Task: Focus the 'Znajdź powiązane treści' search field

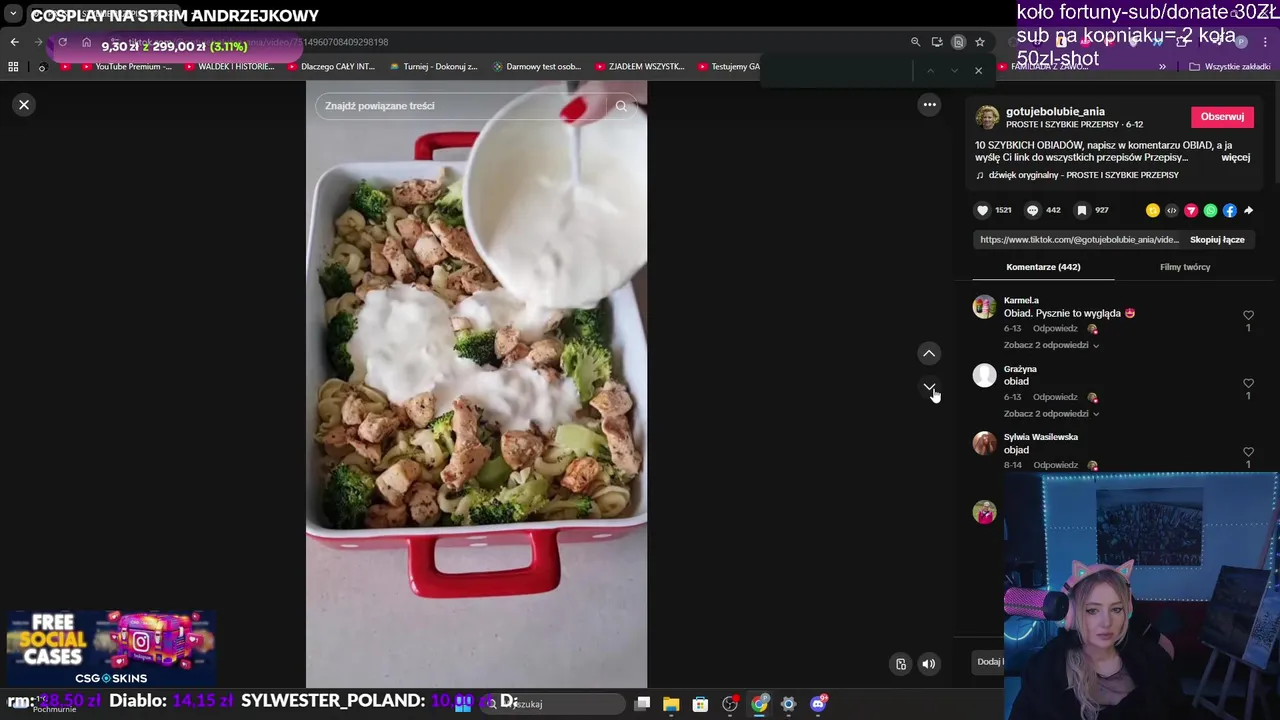Action: click(460, 106)
